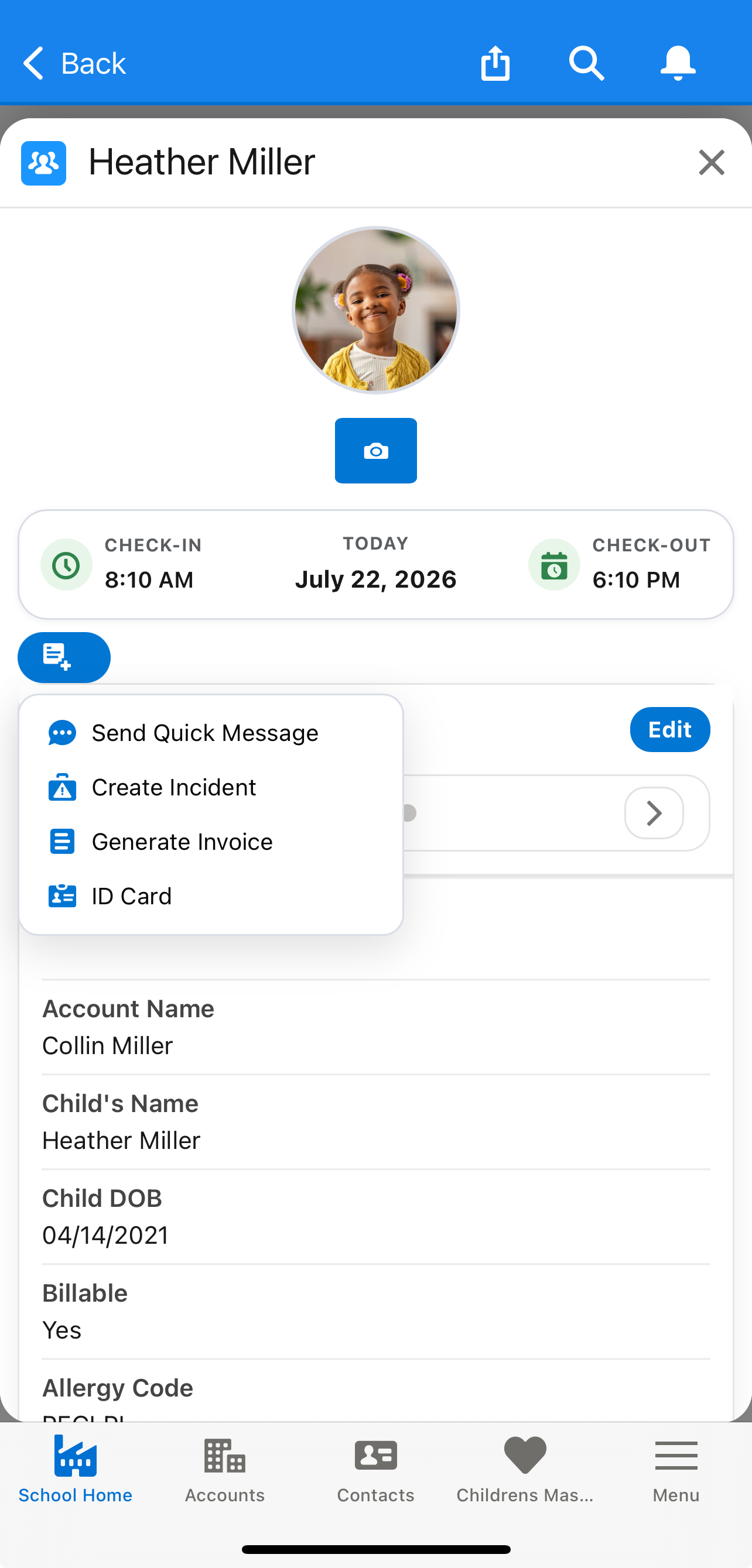This screenshot has width=752, height=1568.
Task: Open the Contacts tab
Action: [x=375, y=1470]
